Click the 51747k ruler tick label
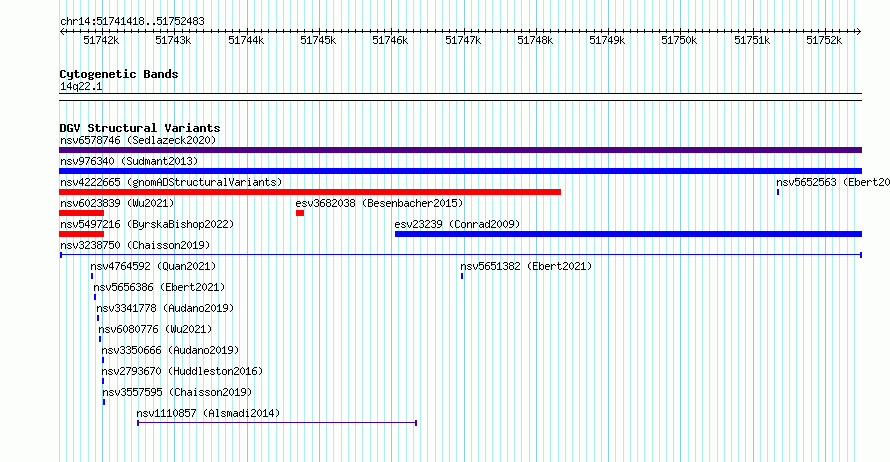The image size is (890, 462). (x=463, y=40)
